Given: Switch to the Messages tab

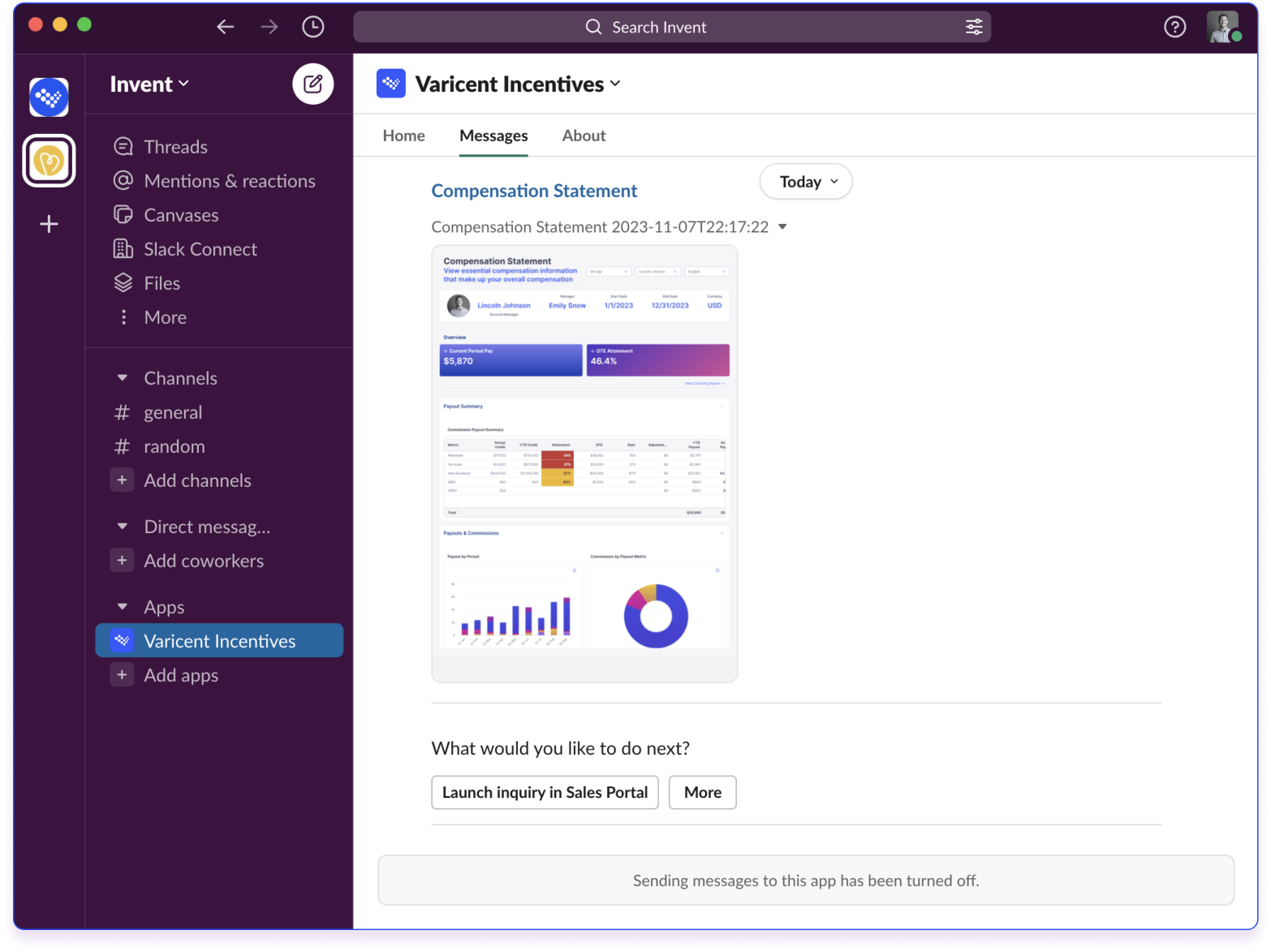Looking at the screenshot, I should pos(493,136).
